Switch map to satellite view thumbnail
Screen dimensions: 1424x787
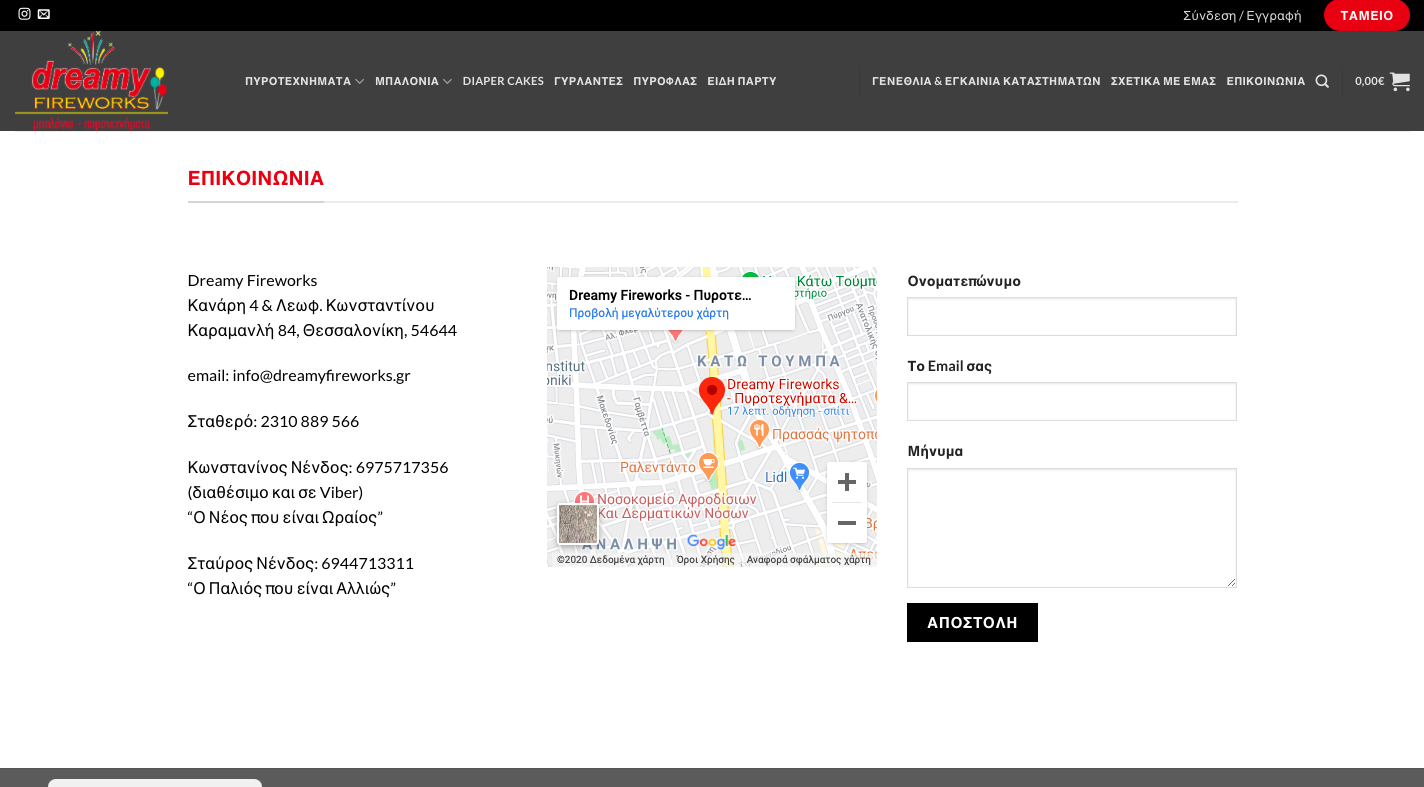[577, 524]
